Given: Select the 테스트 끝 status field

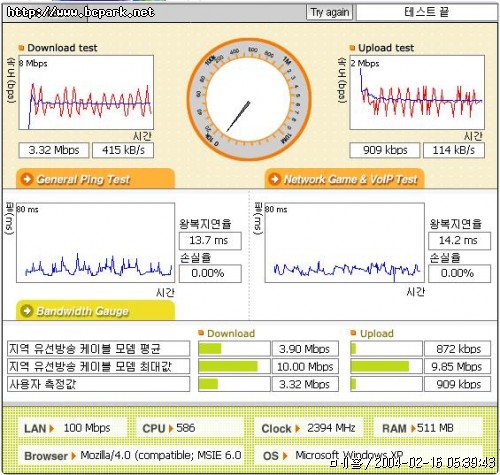Looking at the screenshot, I should point(427,12).
